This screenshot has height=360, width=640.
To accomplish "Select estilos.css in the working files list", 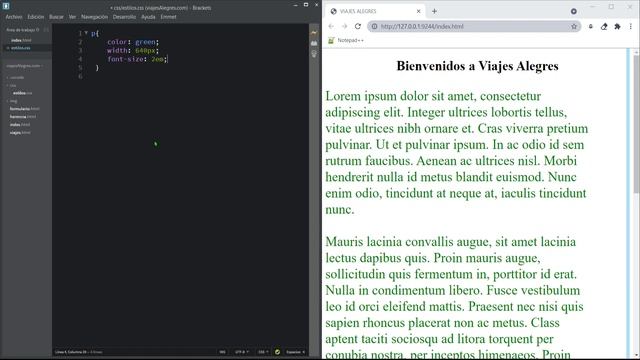I will click(x=20, y=48).
